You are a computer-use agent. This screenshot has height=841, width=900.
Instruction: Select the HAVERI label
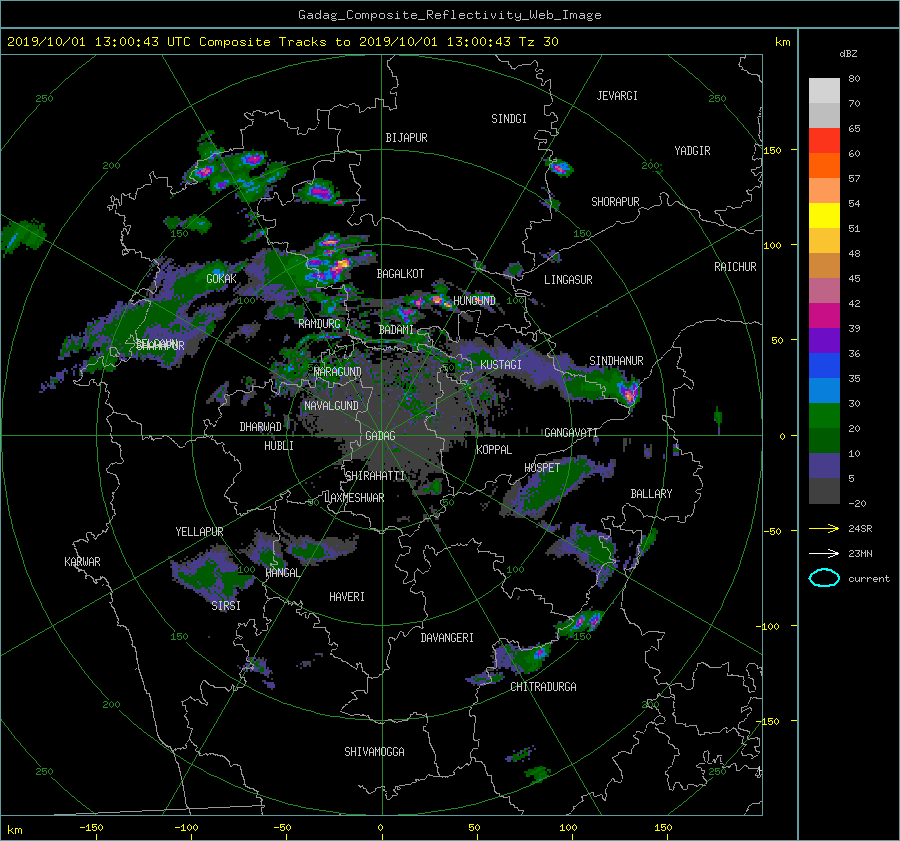(347, 597)
